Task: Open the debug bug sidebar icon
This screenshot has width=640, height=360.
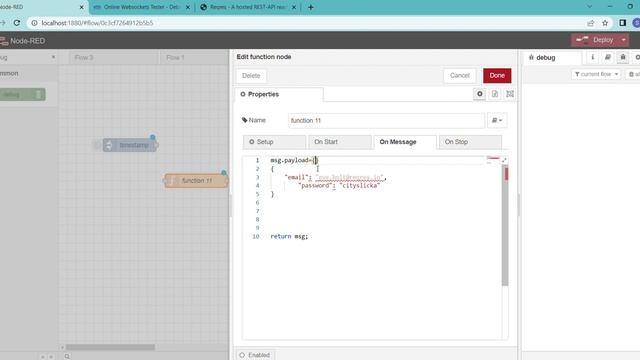Action: 622,58
